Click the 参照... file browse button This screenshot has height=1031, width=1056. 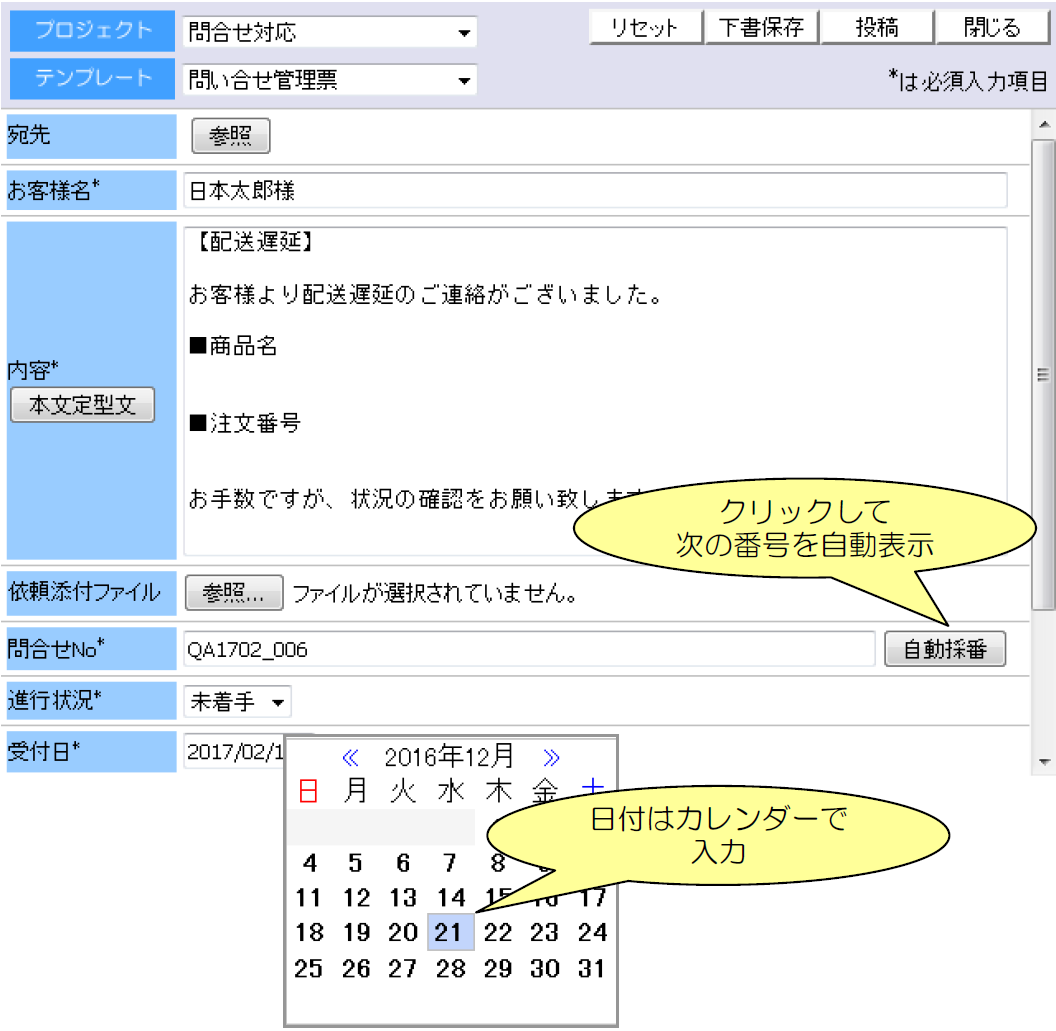coord(234,593)
